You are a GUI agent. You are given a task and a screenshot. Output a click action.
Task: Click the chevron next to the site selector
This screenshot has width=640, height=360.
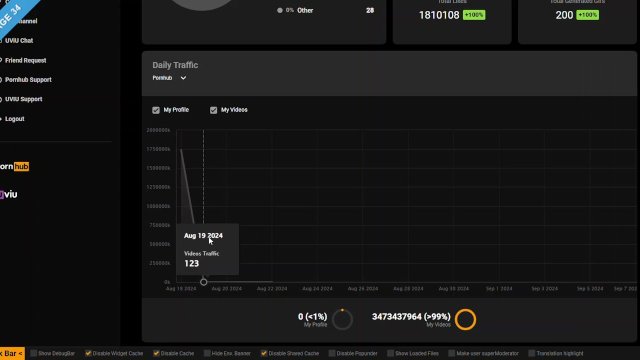click(x=183, y=78)
